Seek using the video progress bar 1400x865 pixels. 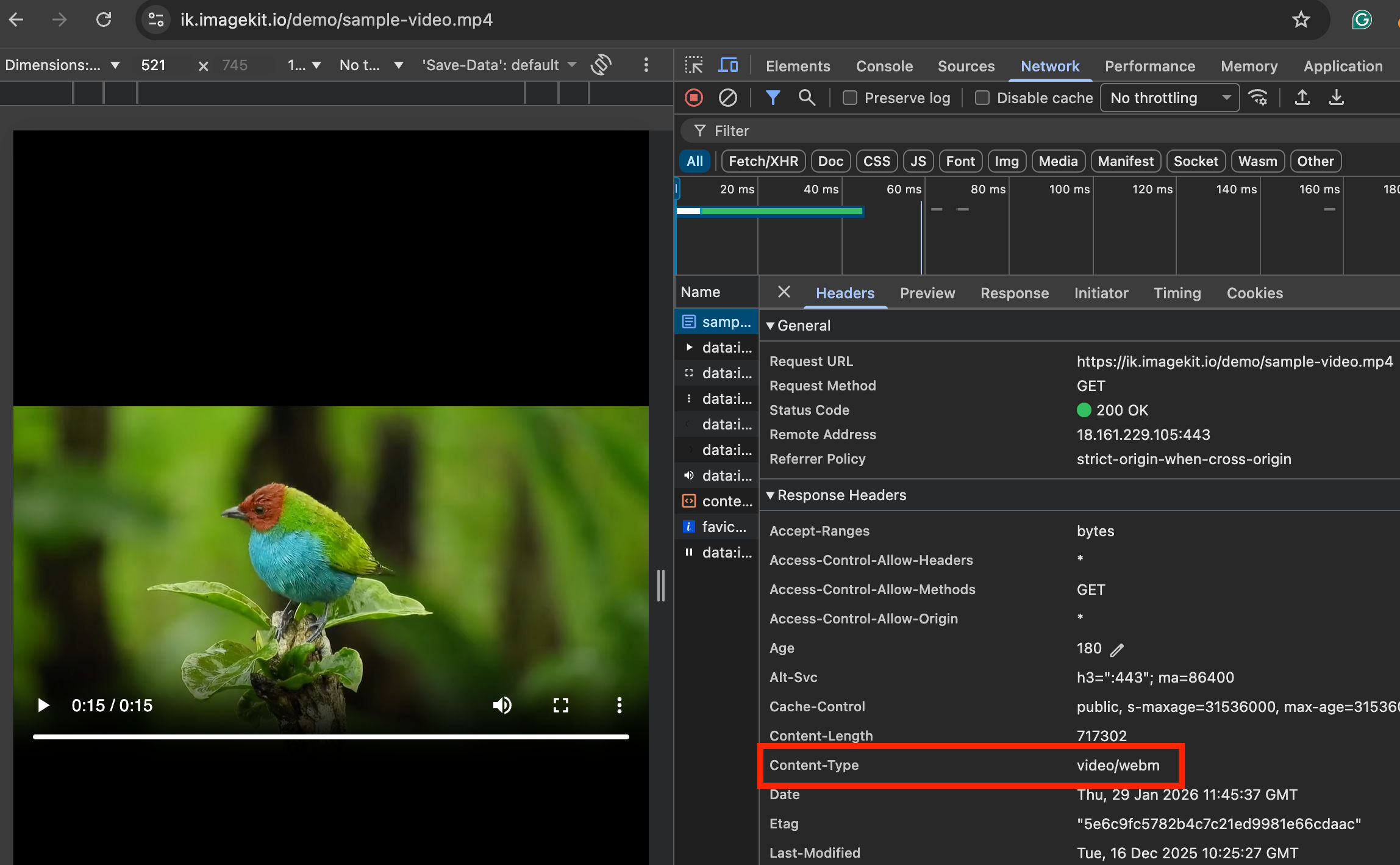(331, 737)
